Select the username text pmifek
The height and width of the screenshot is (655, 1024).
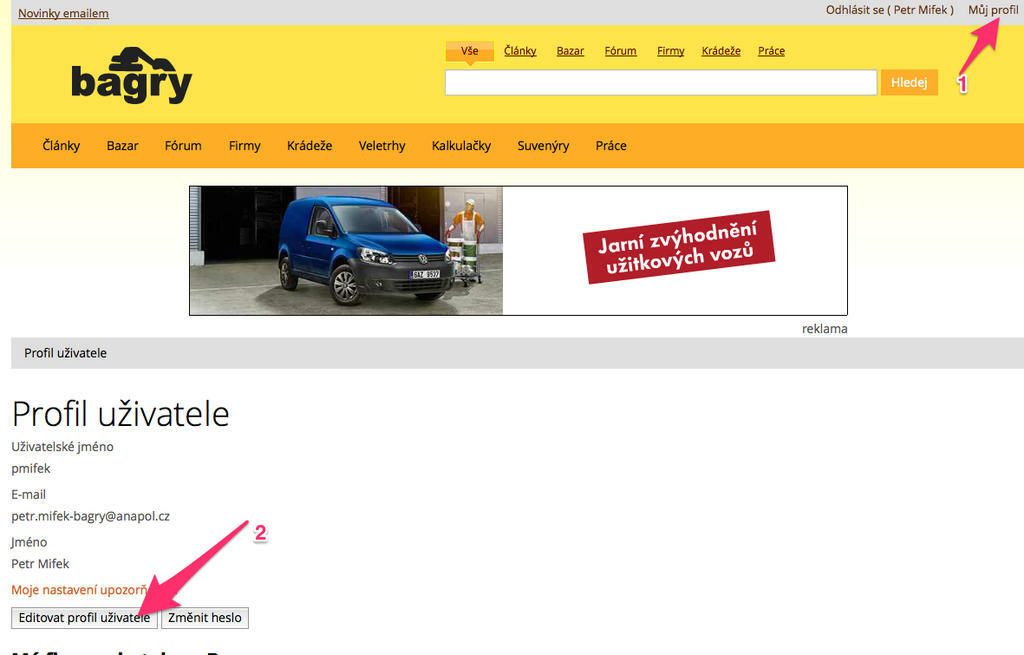tap(31, 468)
